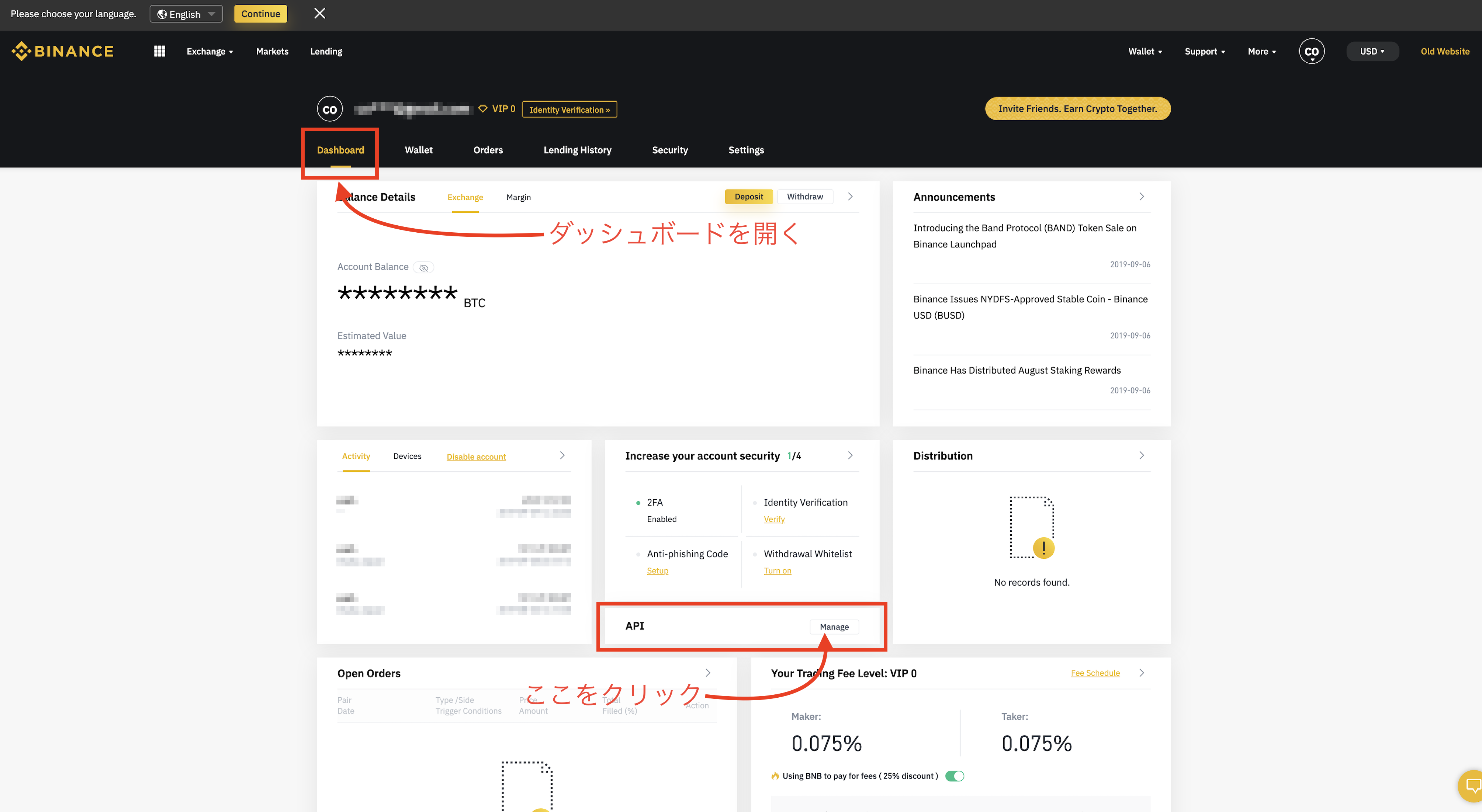Select the Activity tab

click(356, 456)
